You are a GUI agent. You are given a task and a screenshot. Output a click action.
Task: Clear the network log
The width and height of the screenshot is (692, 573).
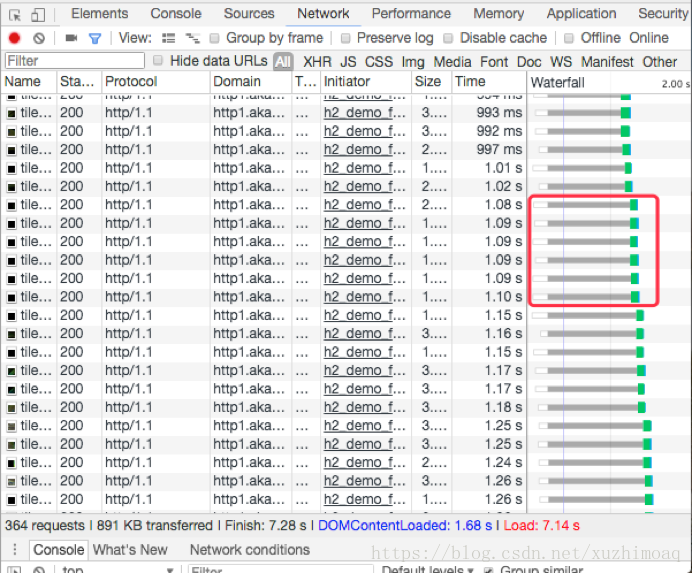(39, 39)
